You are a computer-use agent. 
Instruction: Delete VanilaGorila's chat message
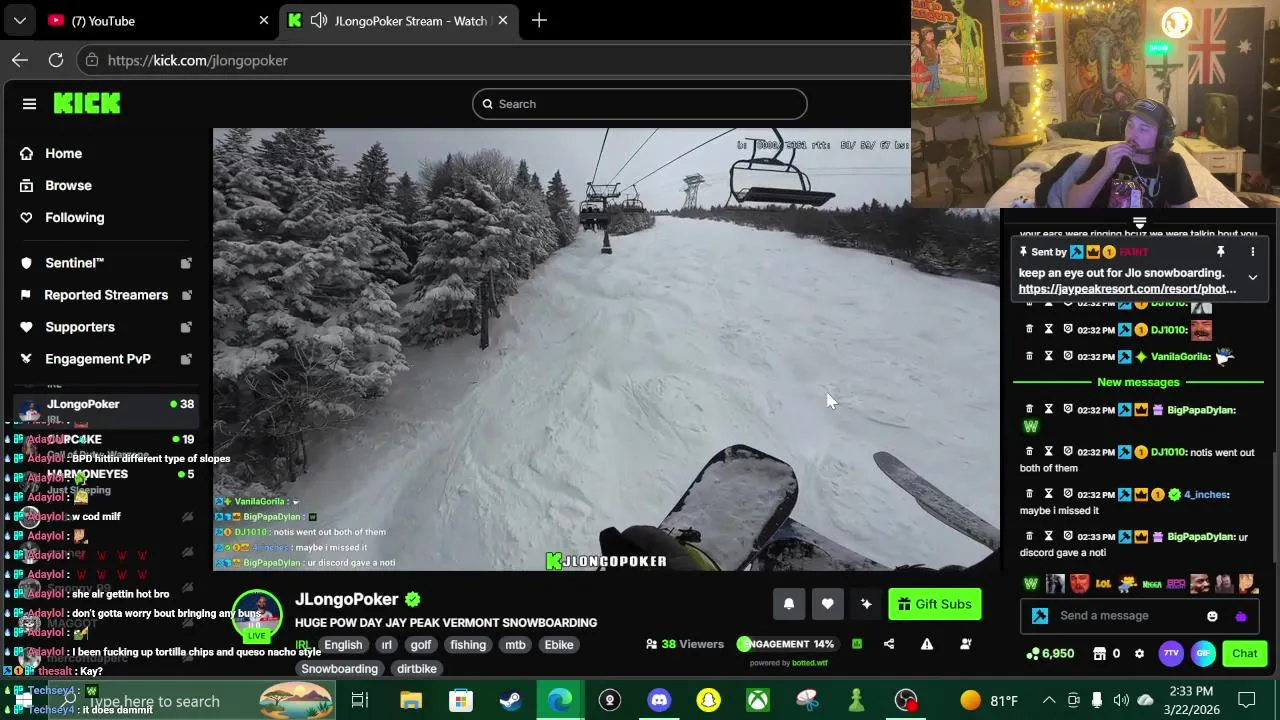[1029, 356]
